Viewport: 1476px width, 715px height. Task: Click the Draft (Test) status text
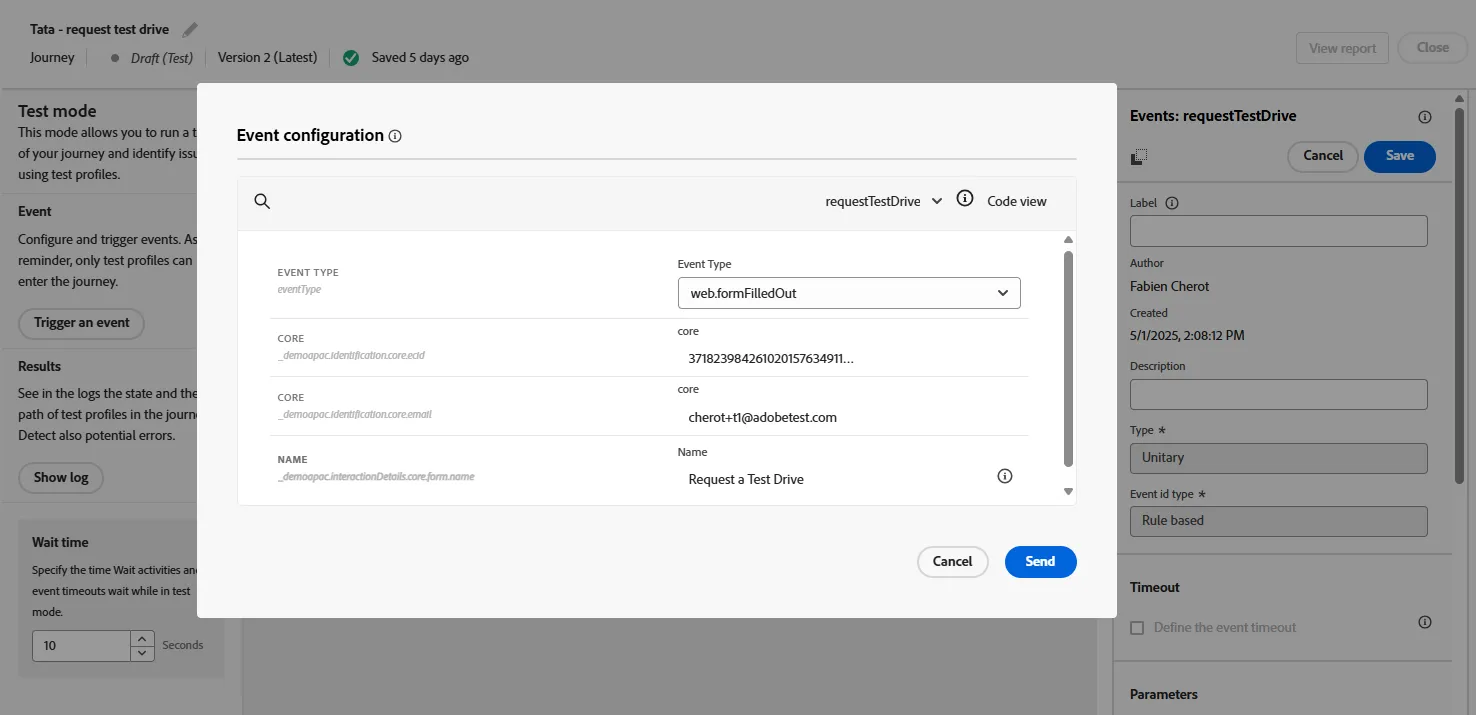tap(162, 58)
